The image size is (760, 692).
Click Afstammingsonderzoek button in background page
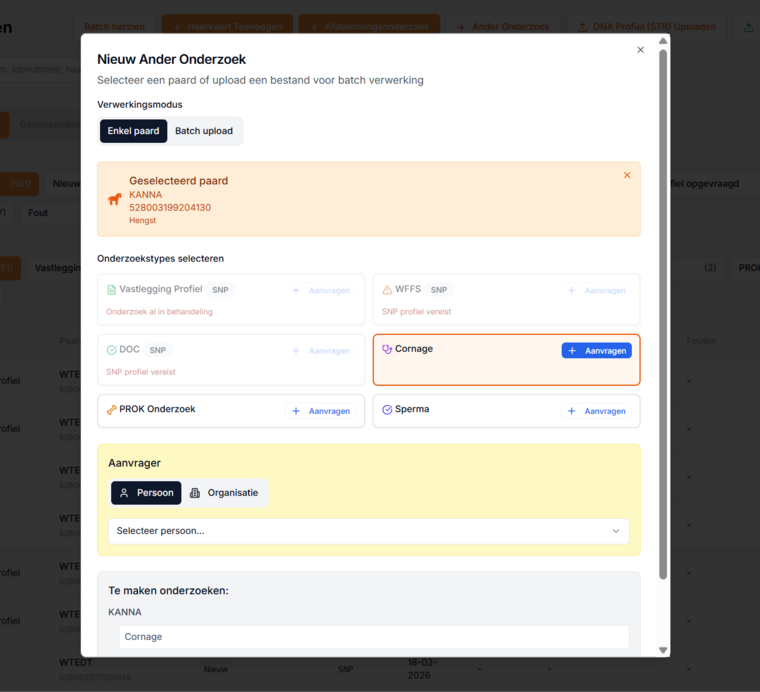pos(369,27)
